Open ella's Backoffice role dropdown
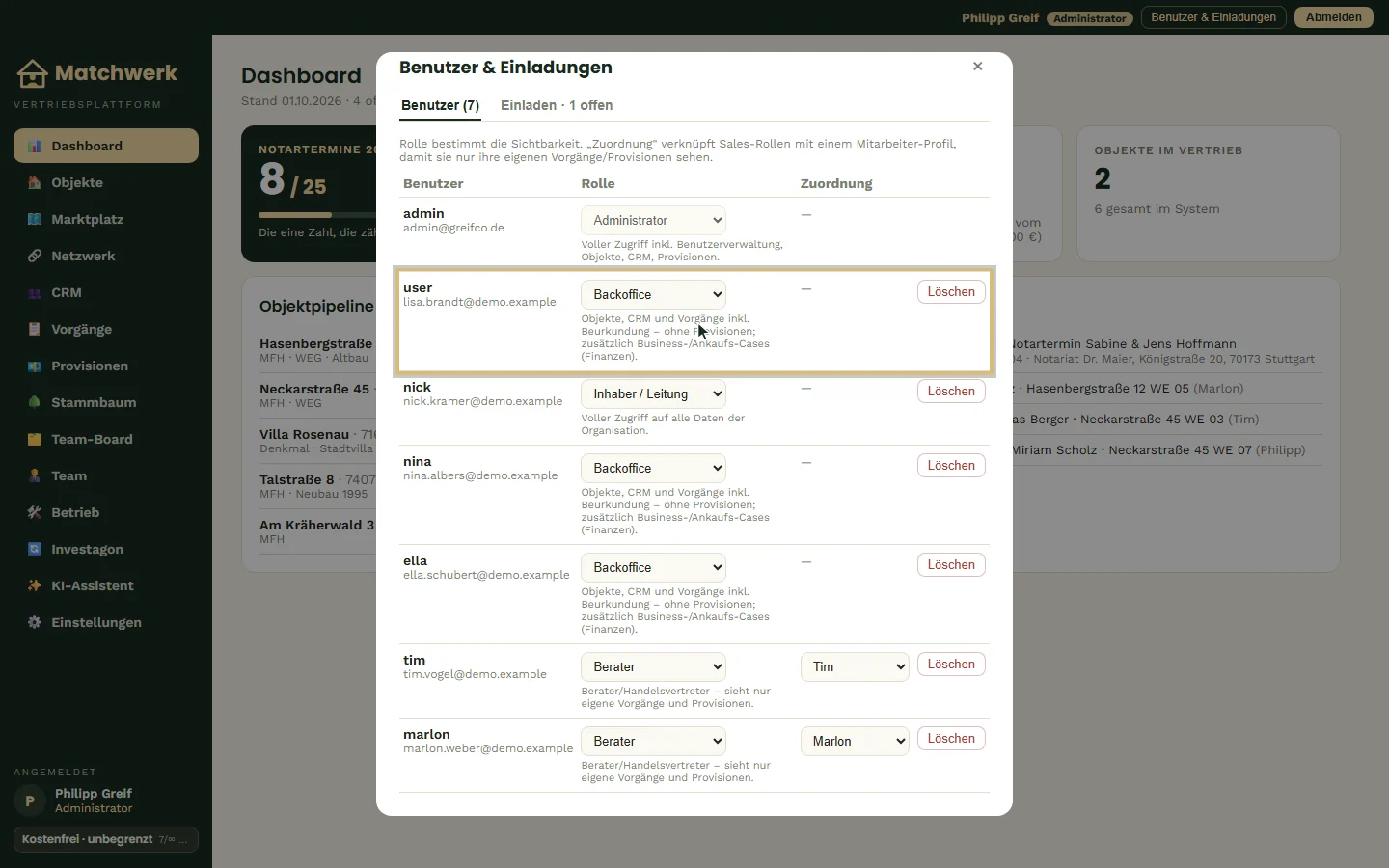This screenshot has height=868, width=1389. [653, 567]
